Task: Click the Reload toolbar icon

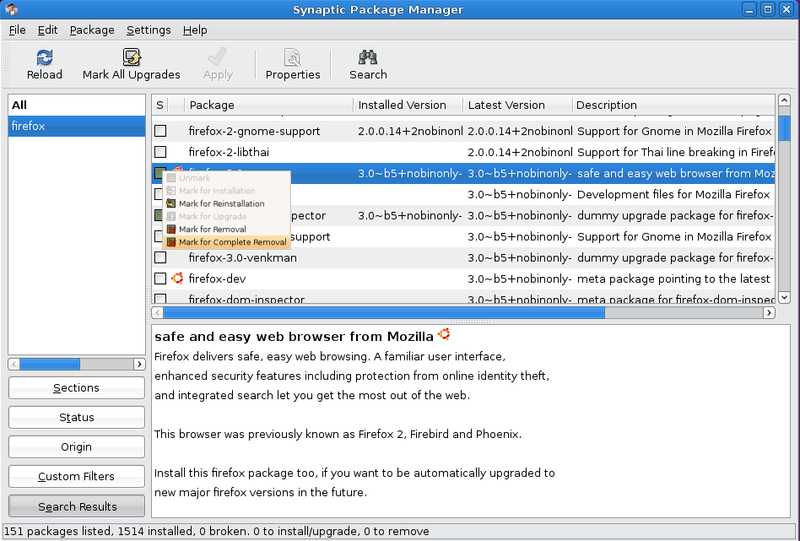Action: point(44,57)
